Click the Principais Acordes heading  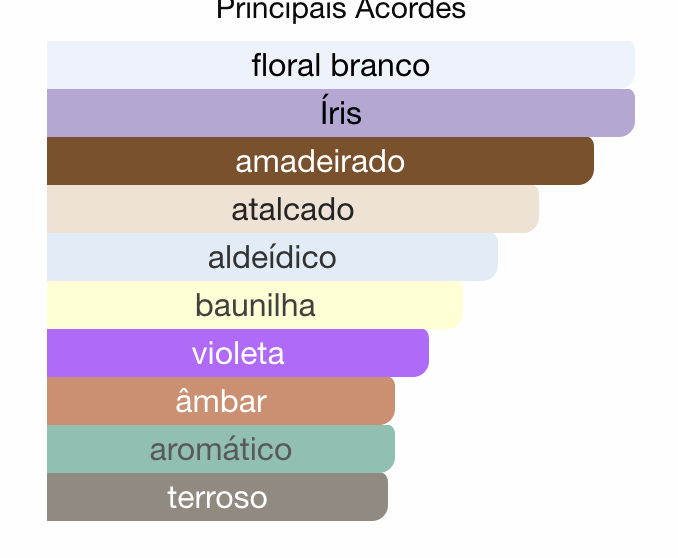tap(341, 10)
